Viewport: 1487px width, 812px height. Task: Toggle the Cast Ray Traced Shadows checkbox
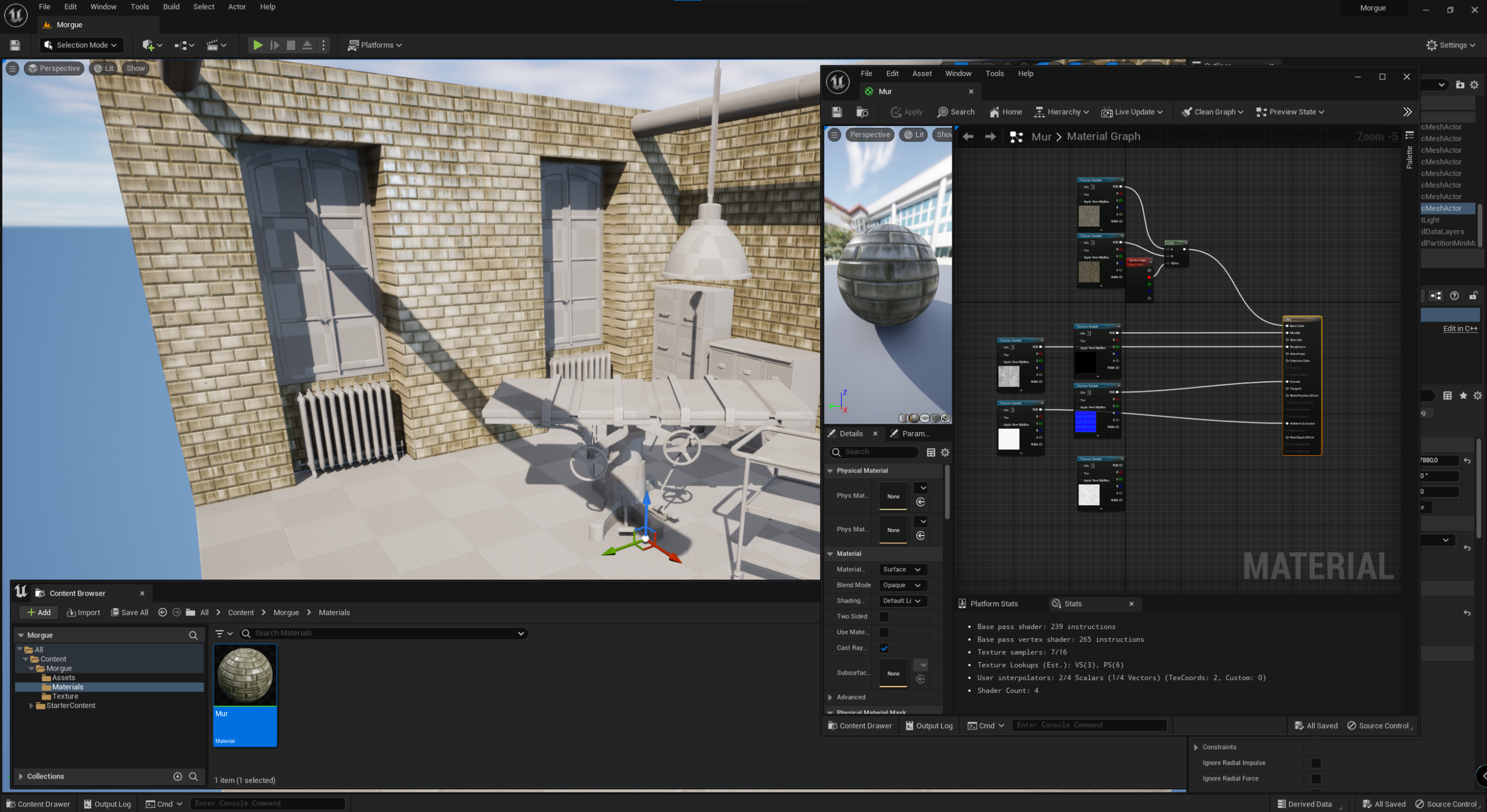click(x=884, y=648)
